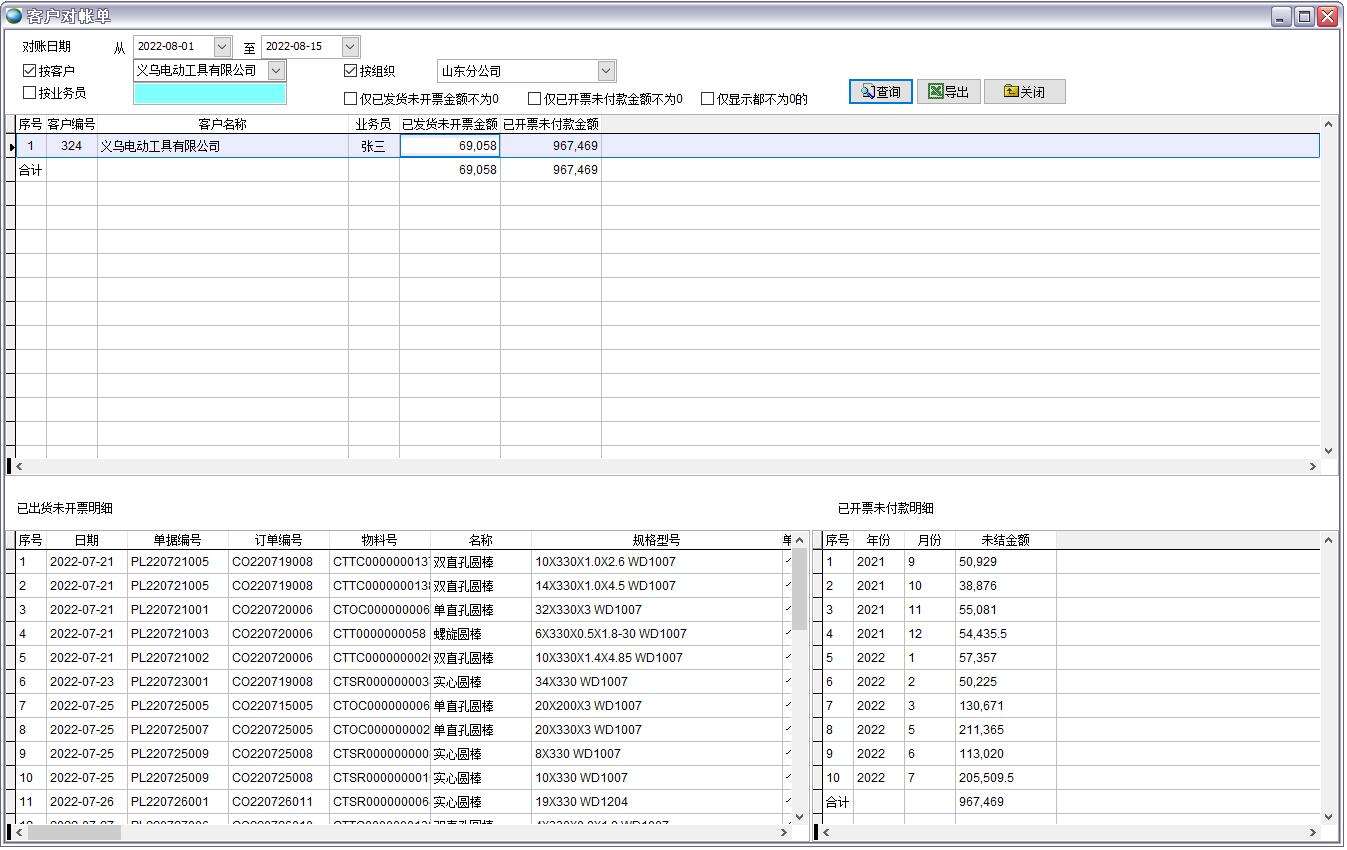
Task: Click the 查询 (query) button
Action: (880, 92)
